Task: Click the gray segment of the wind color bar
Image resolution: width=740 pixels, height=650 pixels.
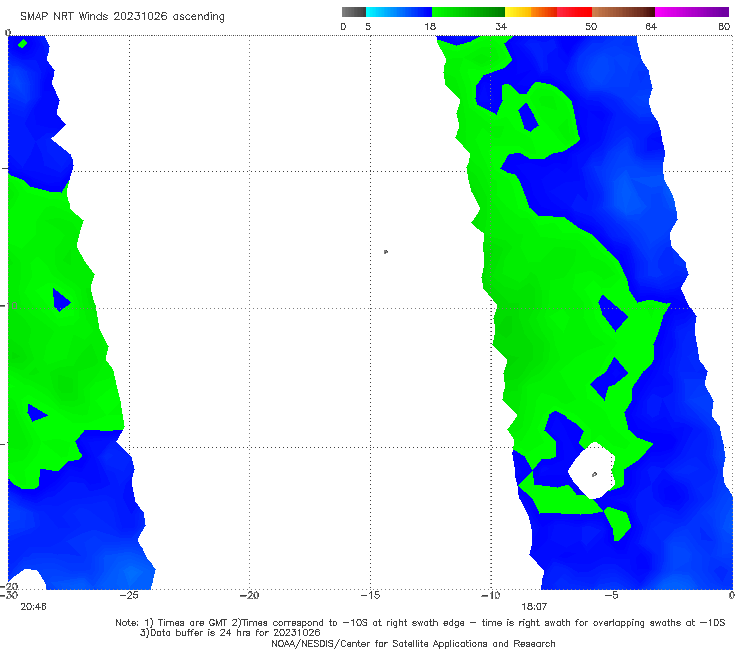Action: [354, 12]
